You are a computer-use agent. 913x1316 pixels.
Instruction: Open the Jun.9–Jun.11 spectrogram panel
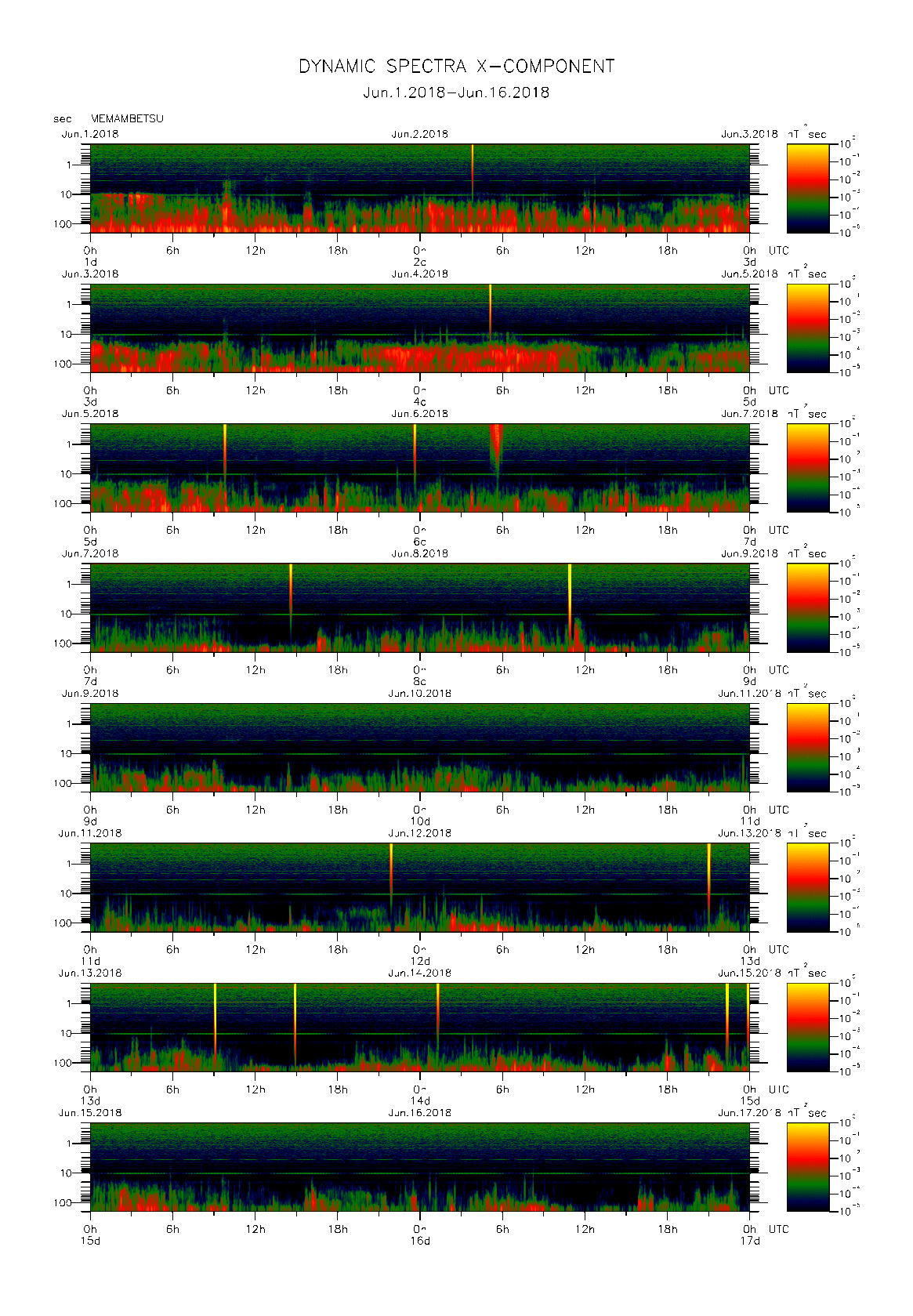click(x=420, y=748)
